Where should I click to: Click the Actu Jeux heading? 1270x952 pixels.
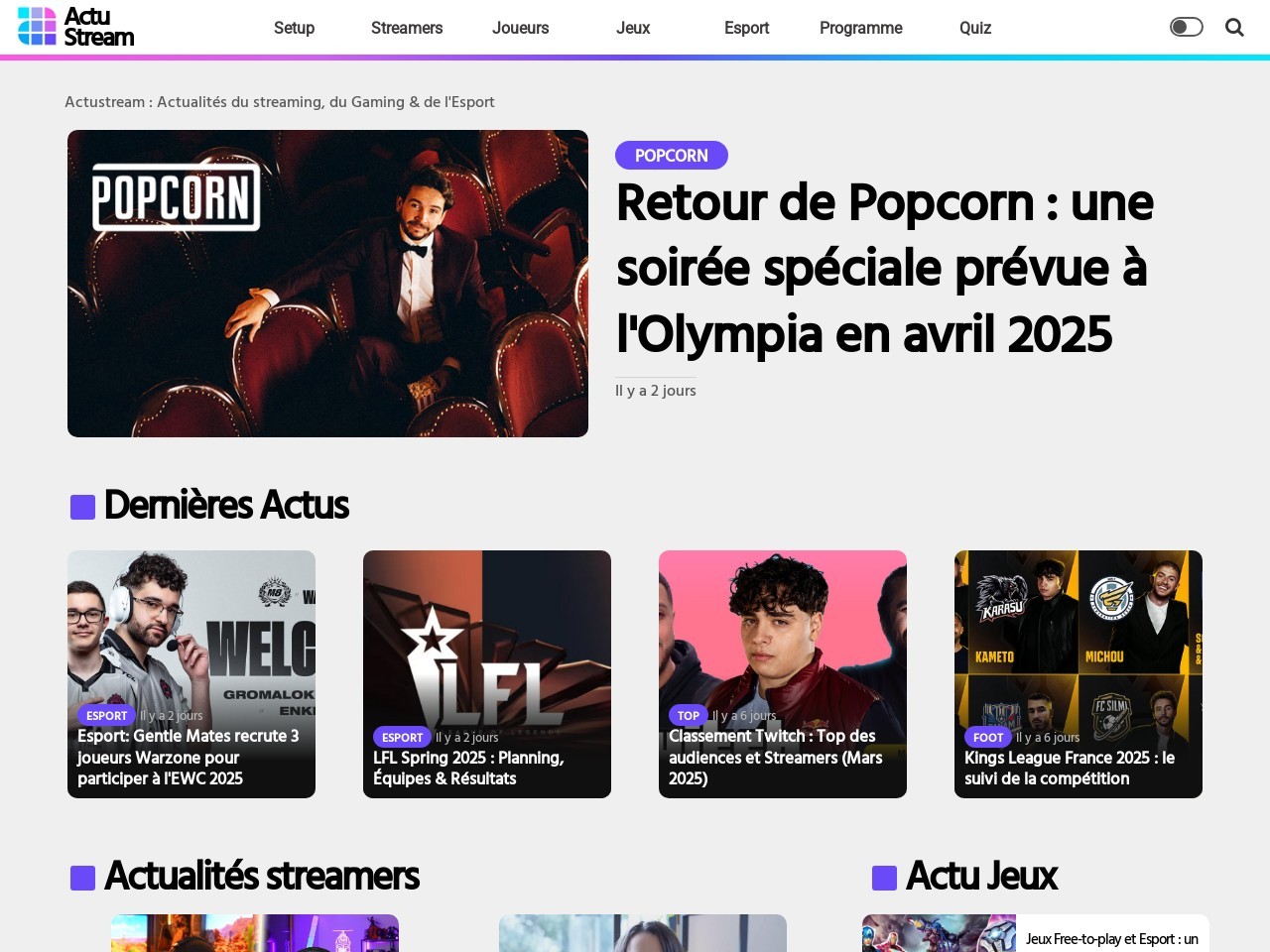point(981,876)
